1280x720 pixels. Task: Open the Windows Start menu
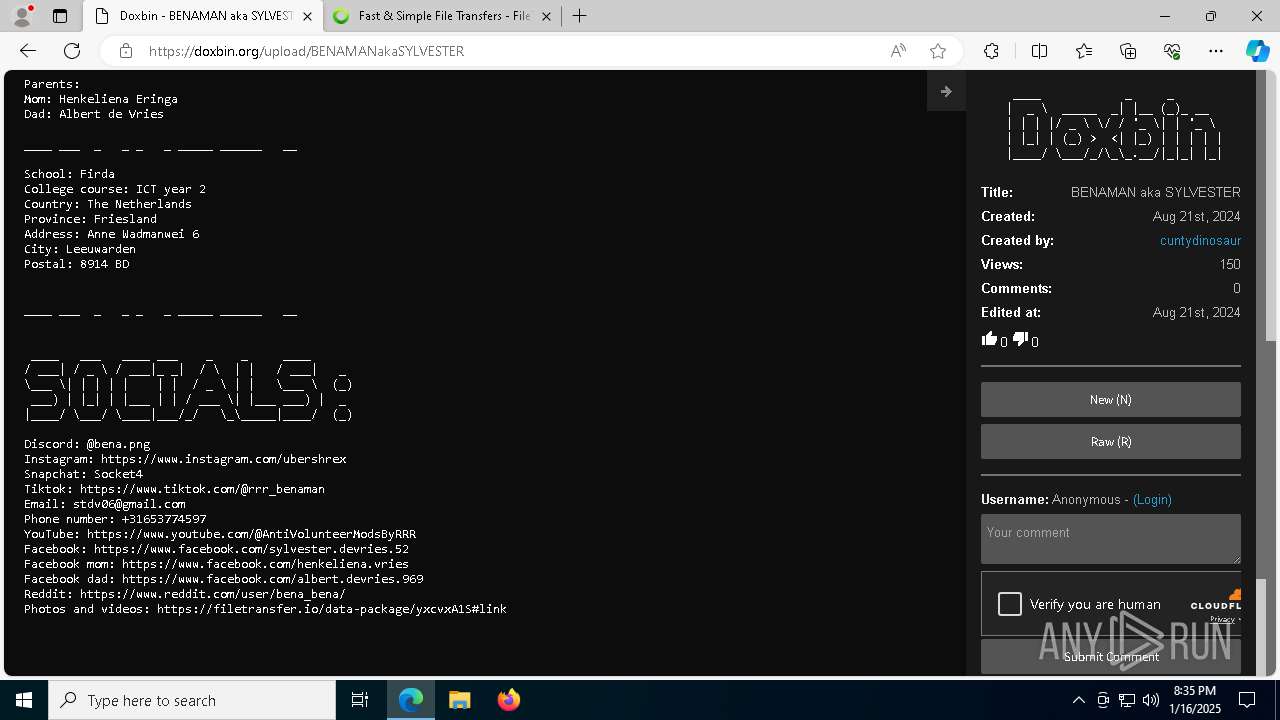coord(24,700)
